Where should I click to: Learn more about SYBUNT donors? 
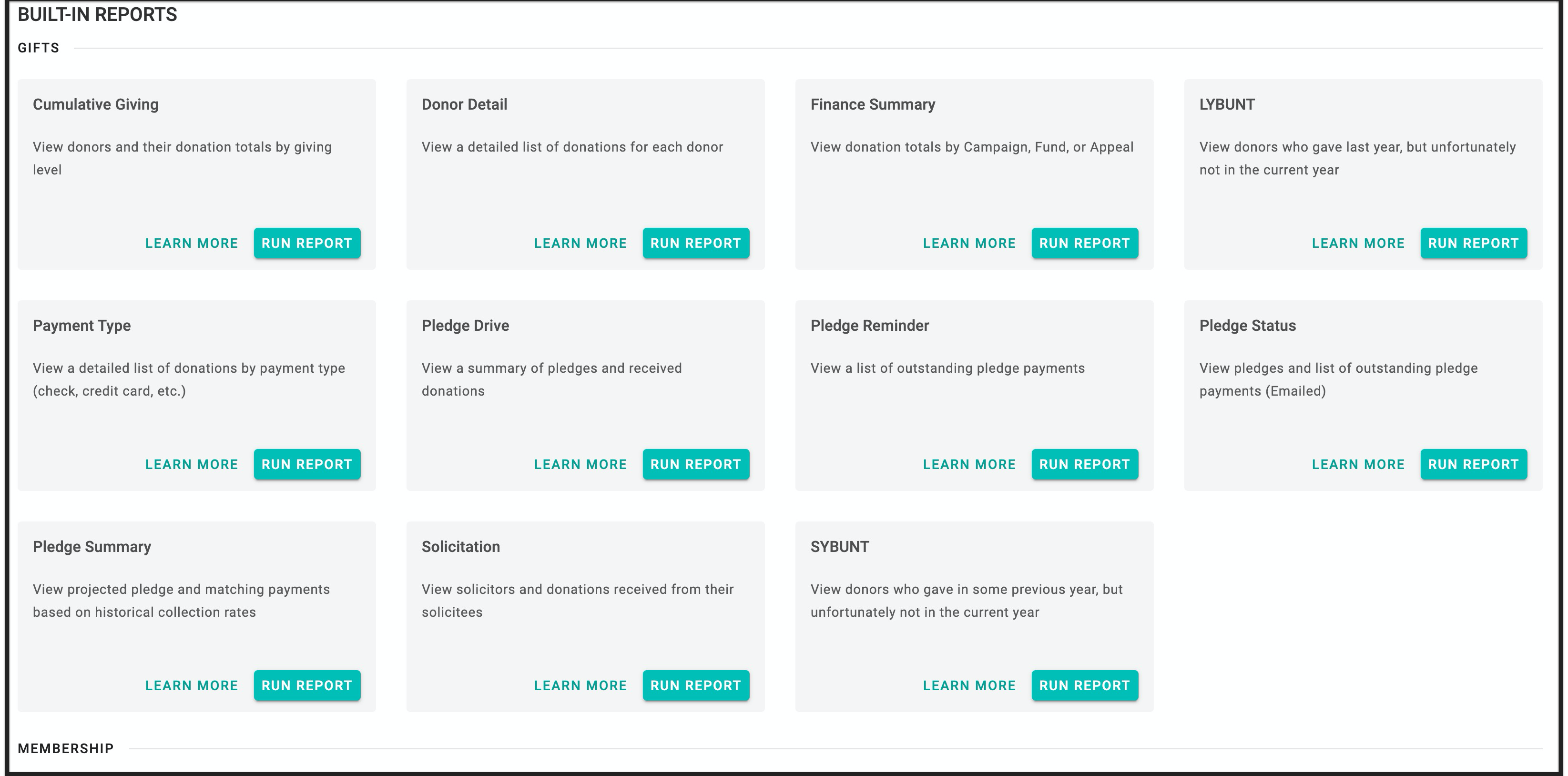[969, 684]
